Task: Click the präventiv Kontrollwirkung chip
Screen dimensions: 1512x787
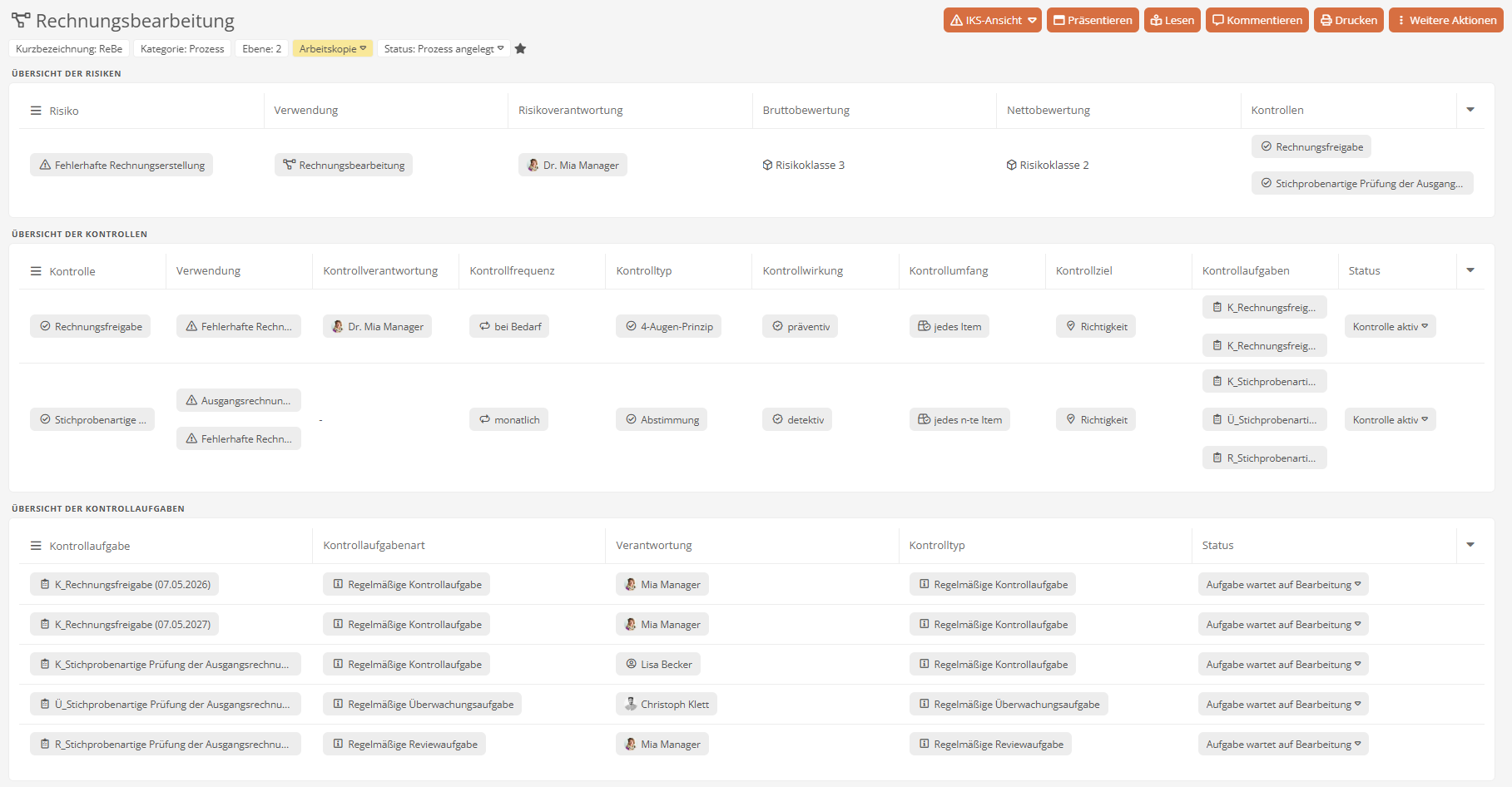Action: coord(800,326)
